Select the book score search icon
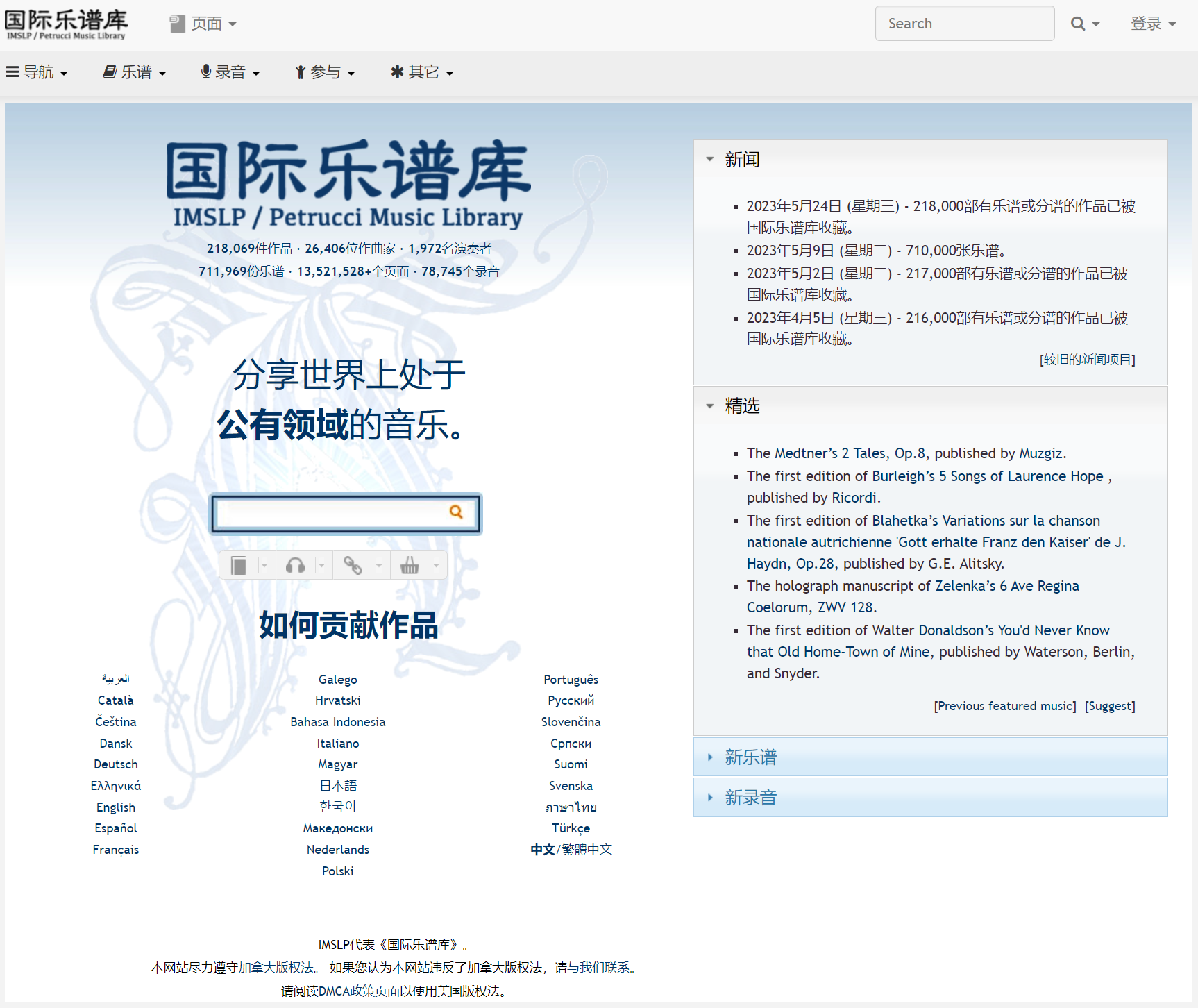The height and width of the screenshot is (1008, 1198). tap(239, 566)
